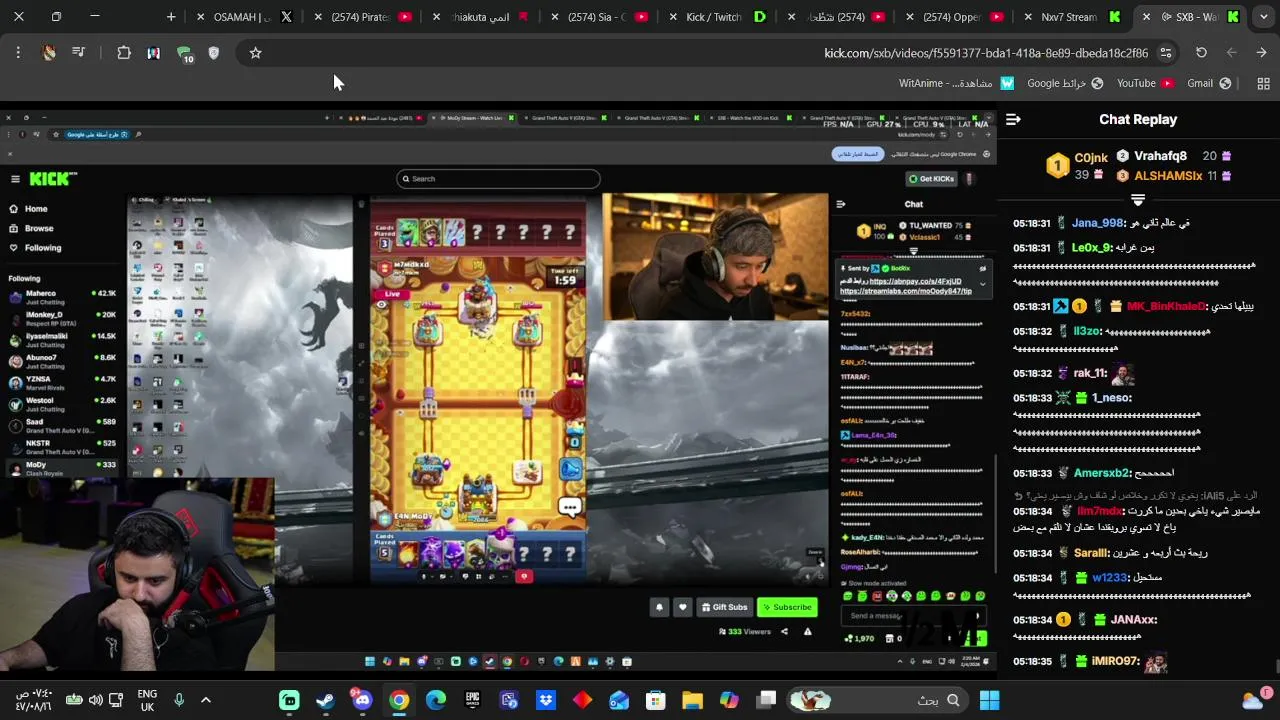Open the Chrome three-dot menu
The width and height of the screenshot is (1280, 720).
tap(18, 53)
